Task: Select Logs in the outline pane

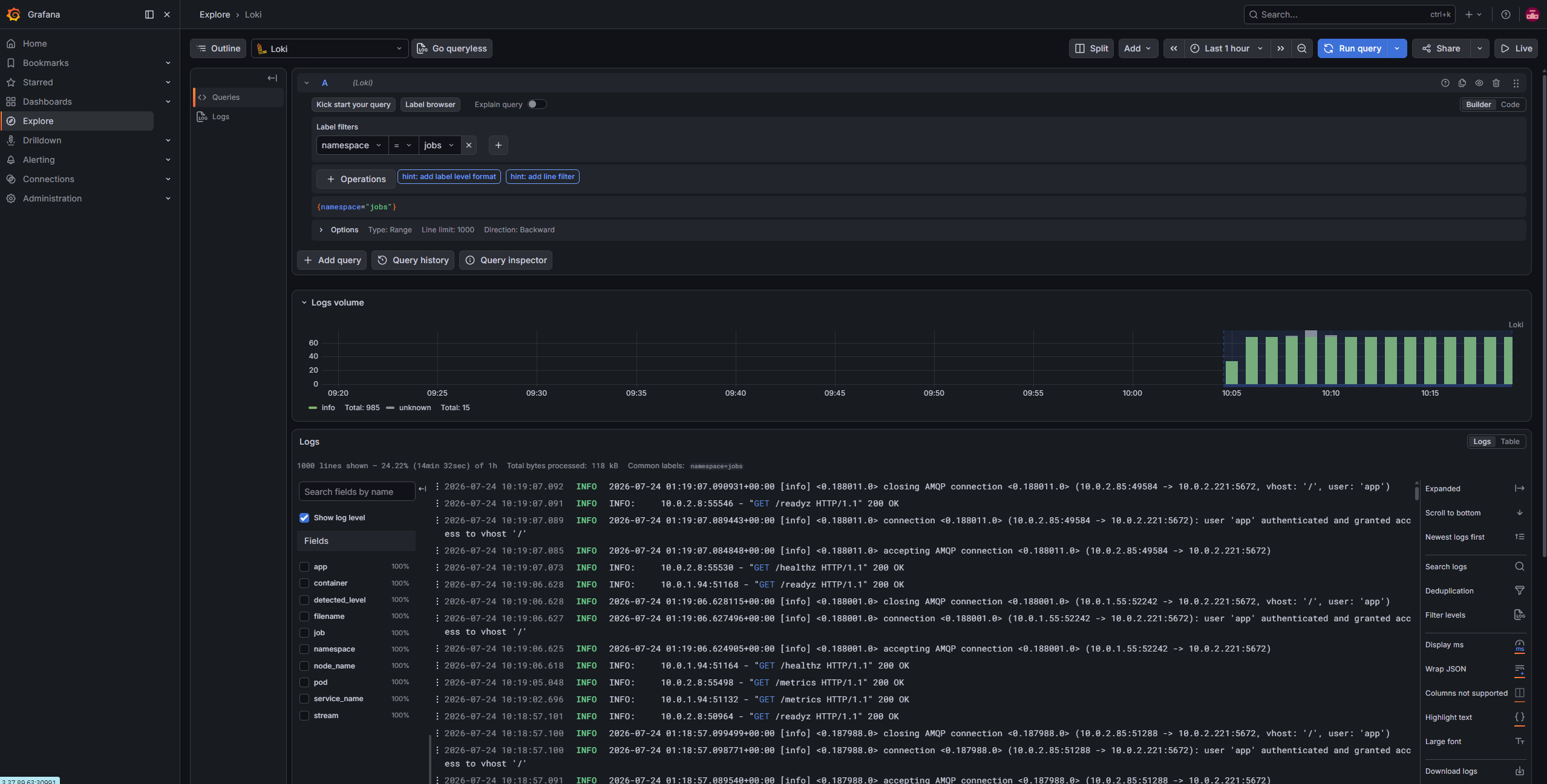Action: (x=220, y=117)
